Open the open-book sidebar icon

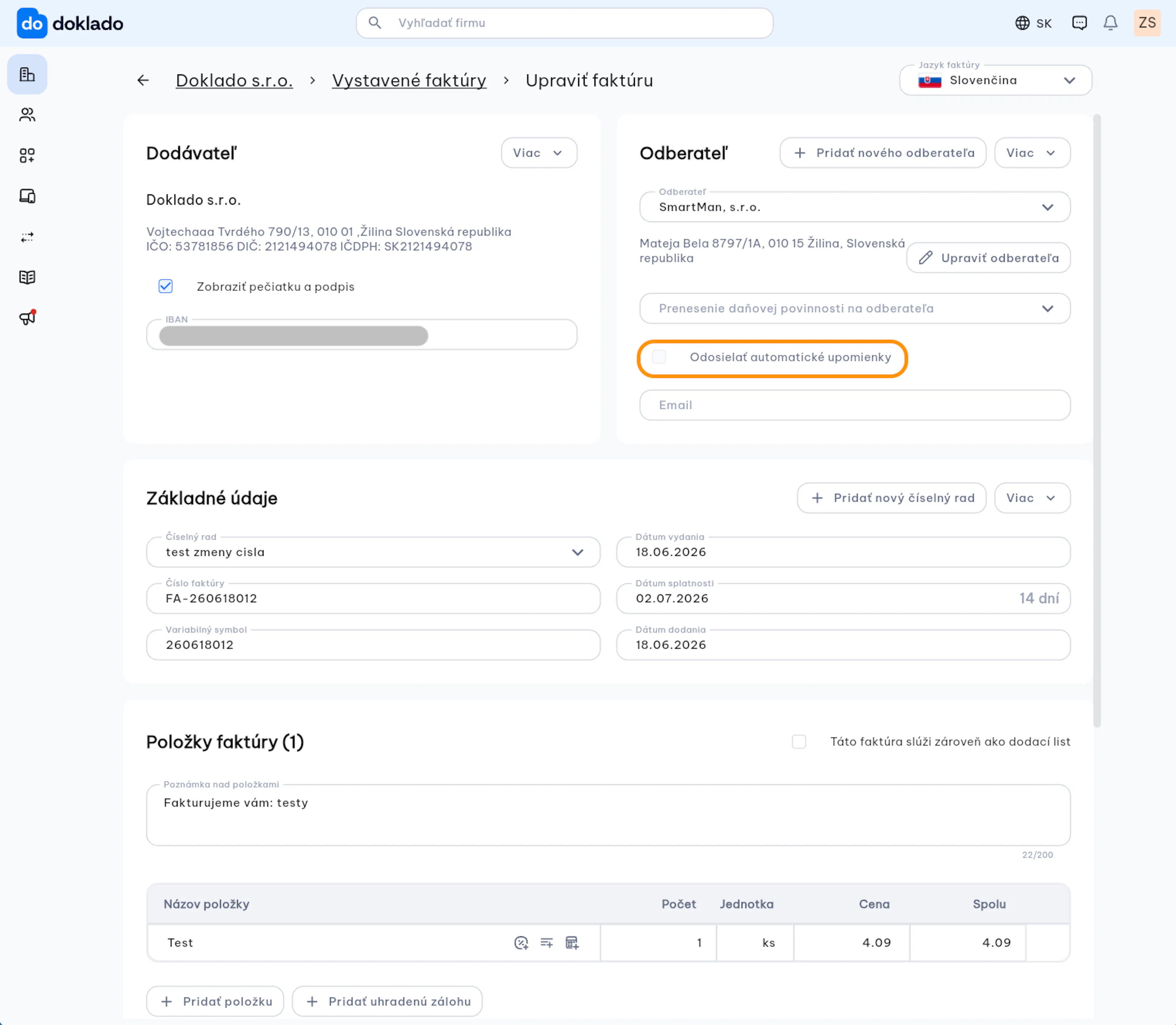[x=27, y=277]
